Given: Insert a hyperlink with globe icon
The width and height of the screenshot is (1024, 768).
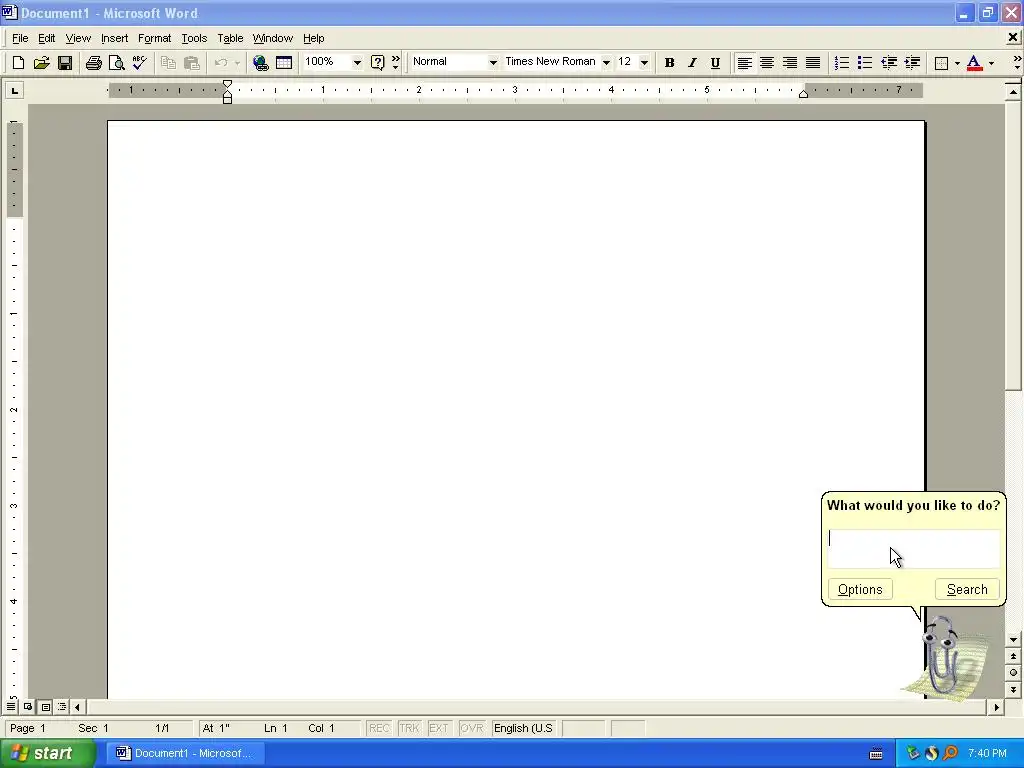Looking at the screenshot, I should [x=261, y=63].
